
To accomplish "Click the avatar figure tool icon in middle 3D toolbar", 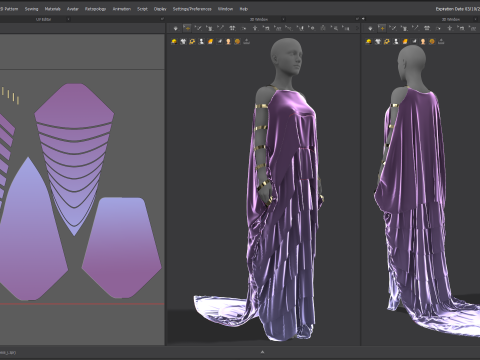I will (x=255, y=29).
